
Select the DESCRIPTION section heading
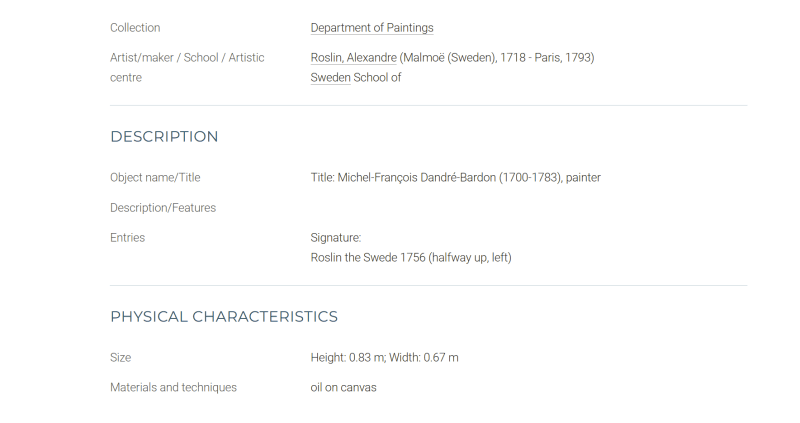tap(164, 137)
